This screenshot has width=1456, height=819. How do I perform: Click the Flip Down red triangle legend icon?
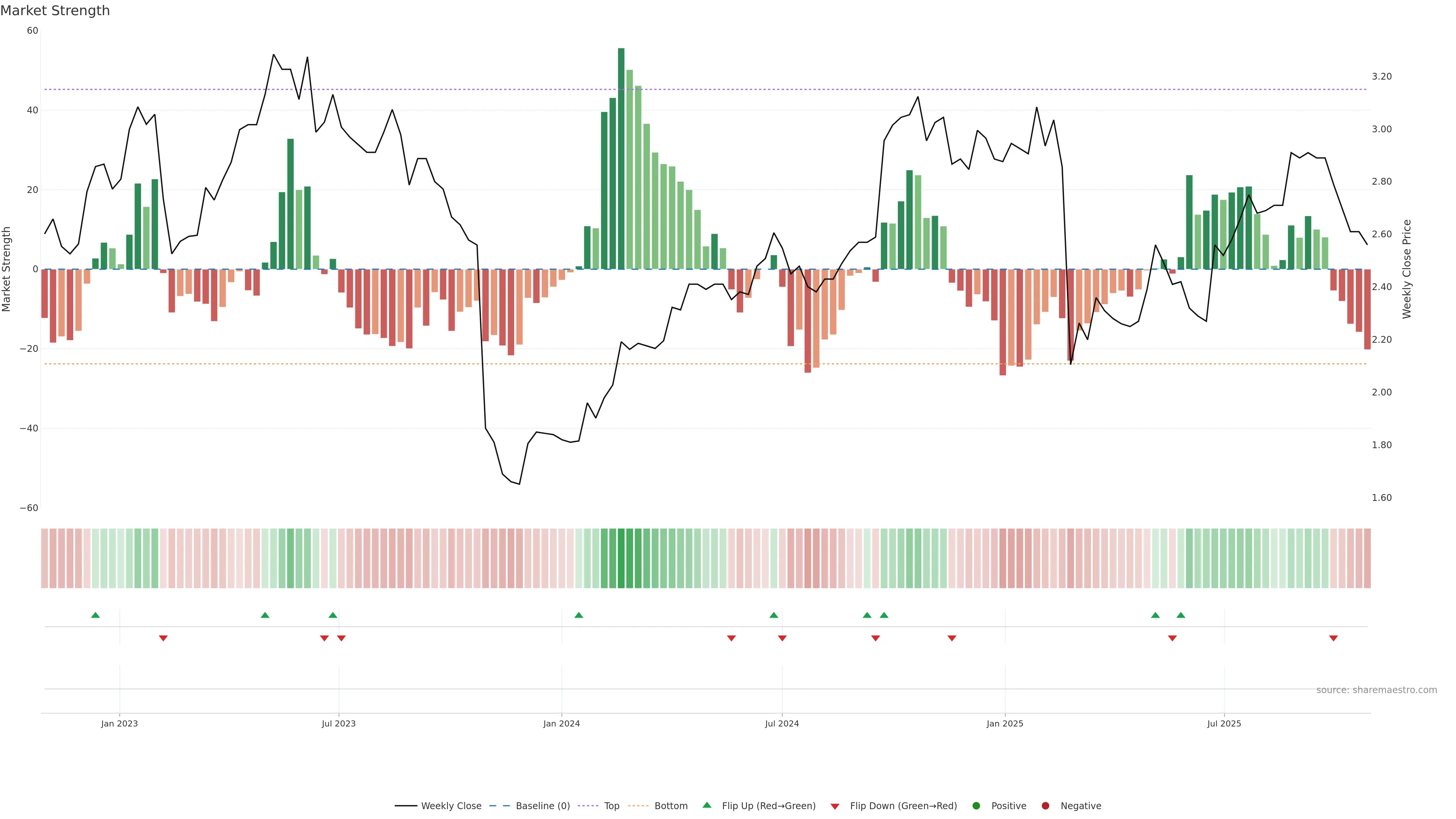[x=835, y=806]
